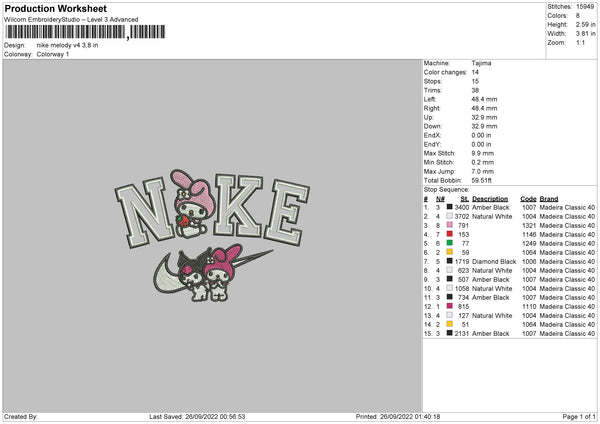600x424 pixels.
Task: Click the green swatch for stop 5
Action: [x=449, y=243]
